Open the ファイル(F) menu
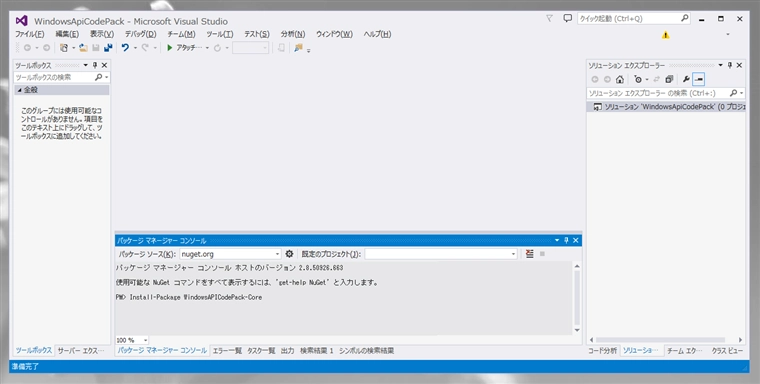This screenshot has height=384, width=760. click(30, 34)
